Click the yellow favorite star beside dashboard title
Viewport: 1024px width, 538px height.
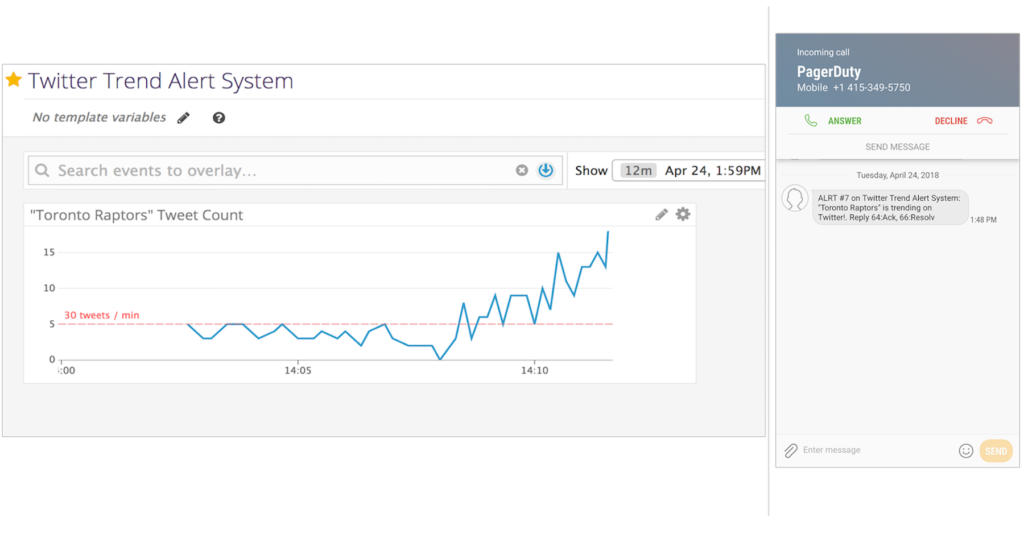tap(13, 80)
